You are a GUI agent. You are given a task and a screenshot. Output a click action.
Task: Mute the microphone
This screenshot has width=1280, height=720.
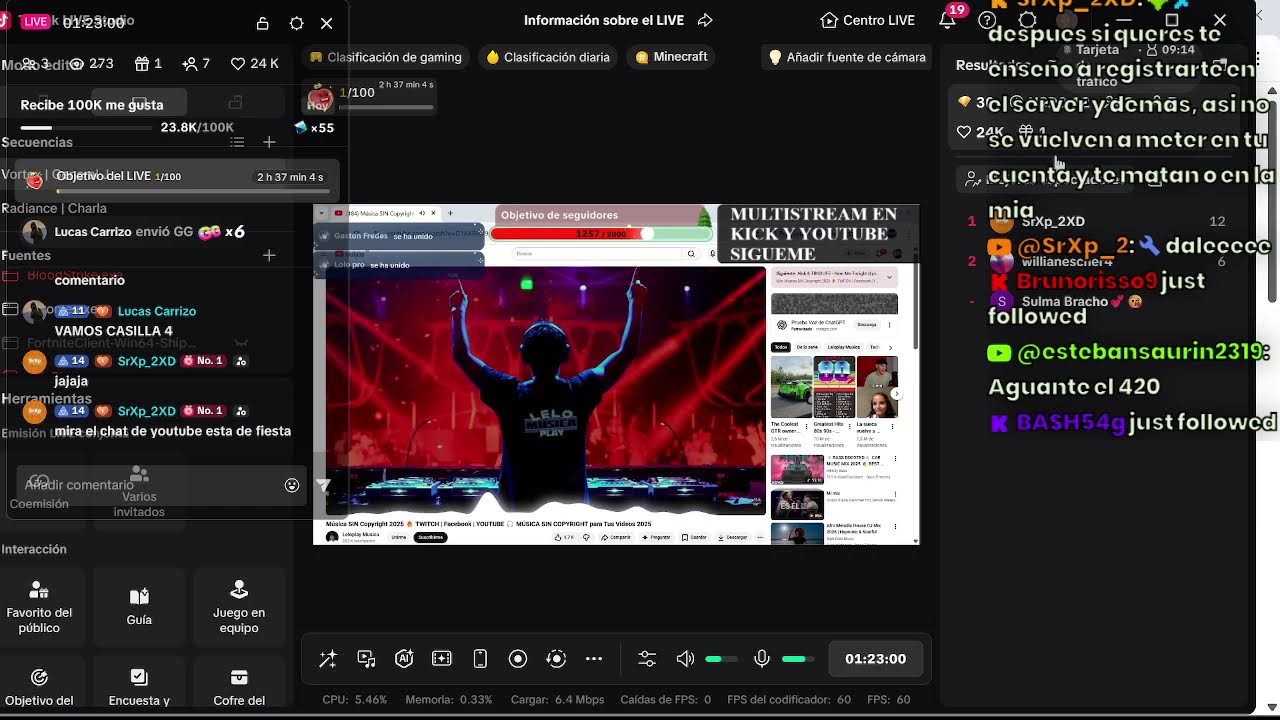[762, 659]
